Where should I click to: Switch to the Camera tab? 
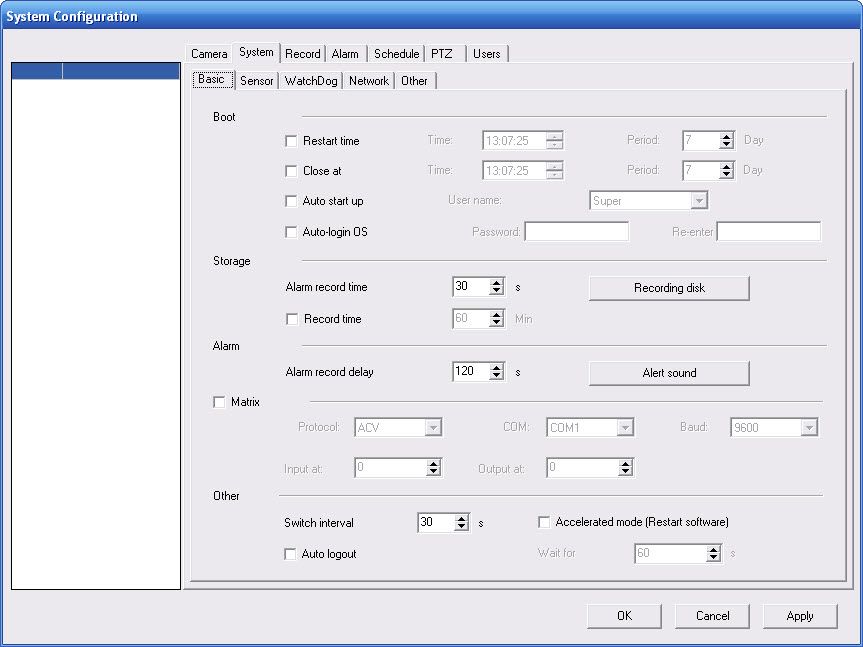click(209, 54)
